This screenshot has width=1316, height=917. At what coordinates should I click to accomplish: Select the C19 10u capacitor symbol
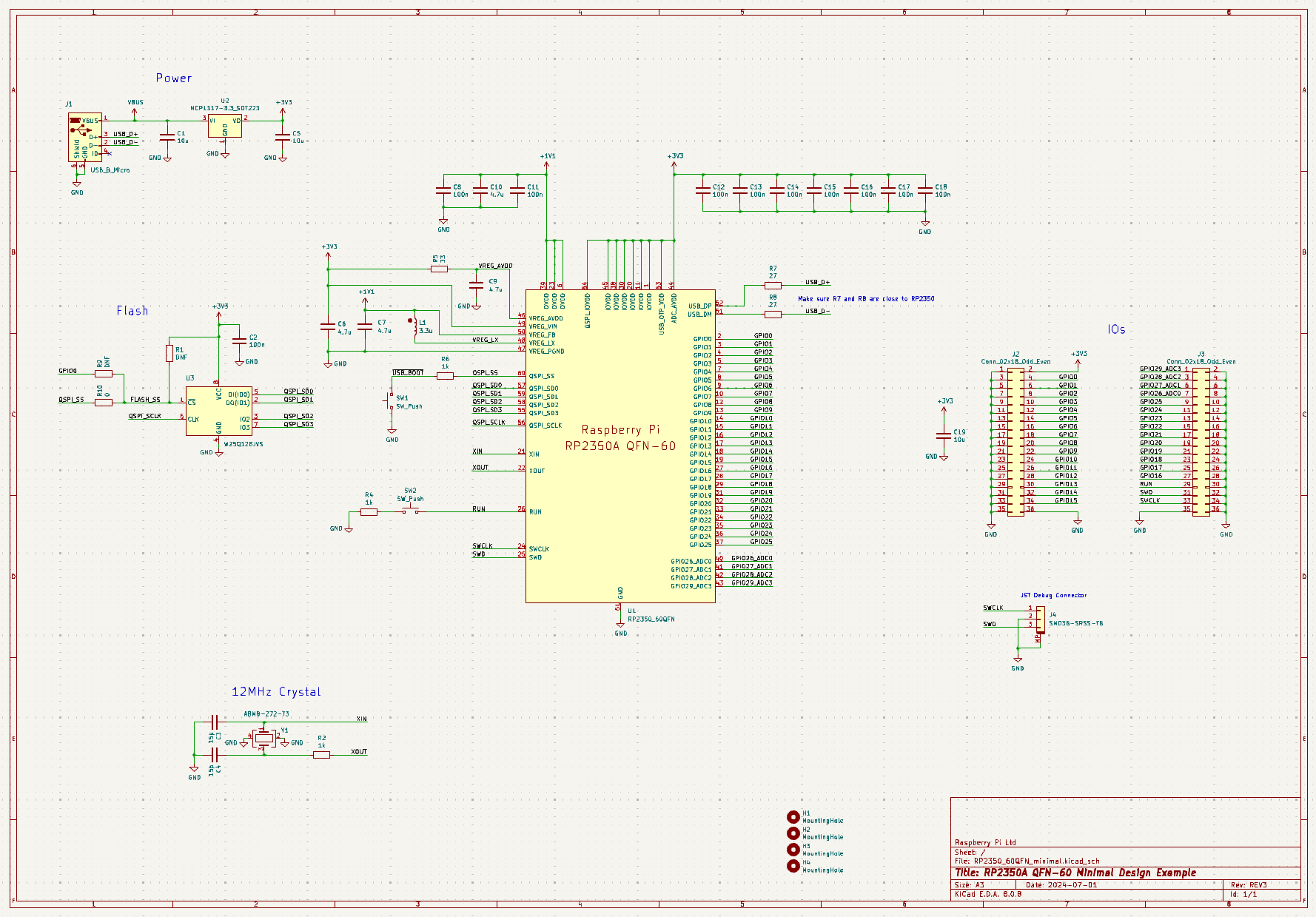tap(943, 435)
